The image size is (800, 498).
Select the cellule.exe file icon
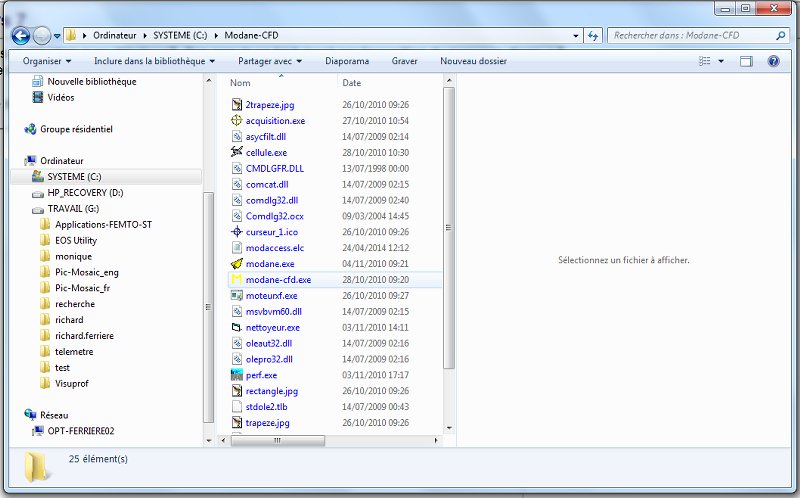(237, 152)
